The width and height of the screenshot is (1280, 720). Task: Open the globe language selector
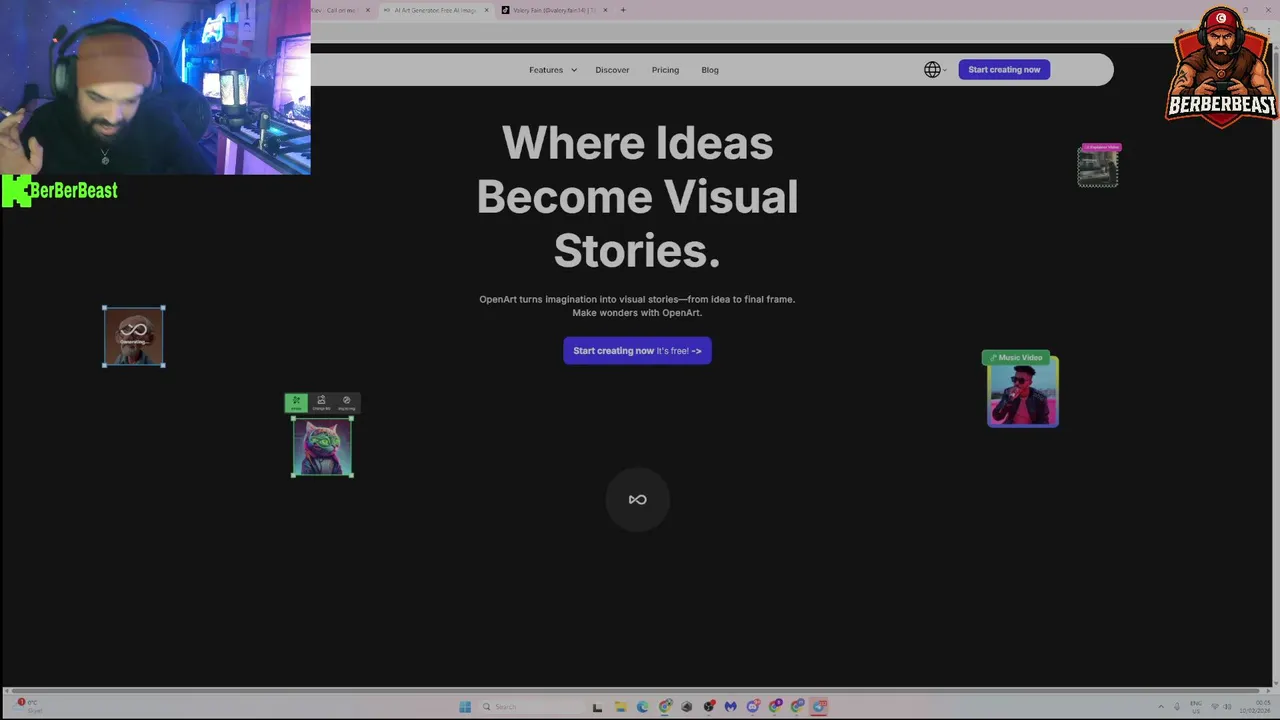coord(934,70)
